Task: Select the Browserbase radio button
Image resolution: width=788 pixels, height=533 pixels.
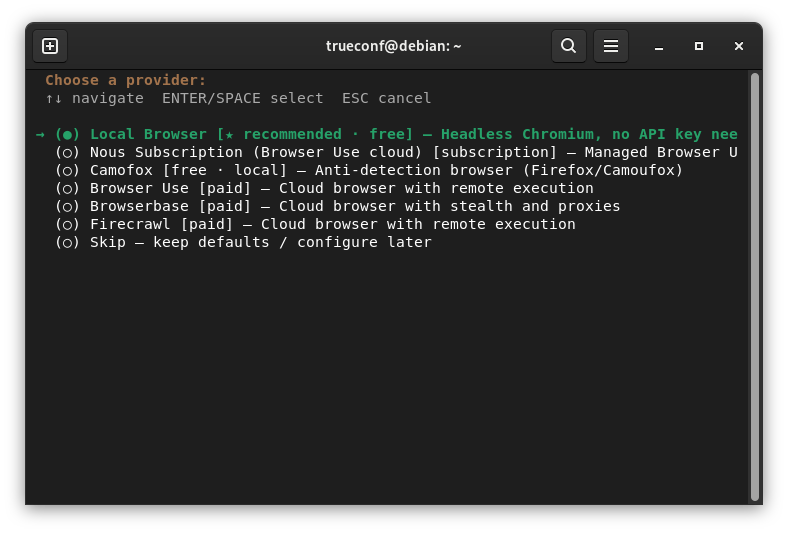Action: point(67,207)
